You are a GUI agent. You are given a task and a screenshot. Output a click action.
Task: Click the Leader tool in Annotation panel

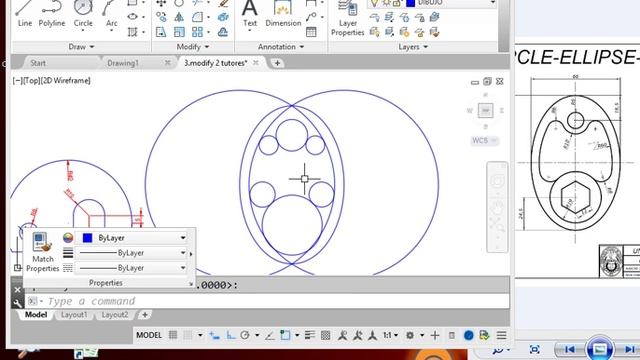[311, 17]
